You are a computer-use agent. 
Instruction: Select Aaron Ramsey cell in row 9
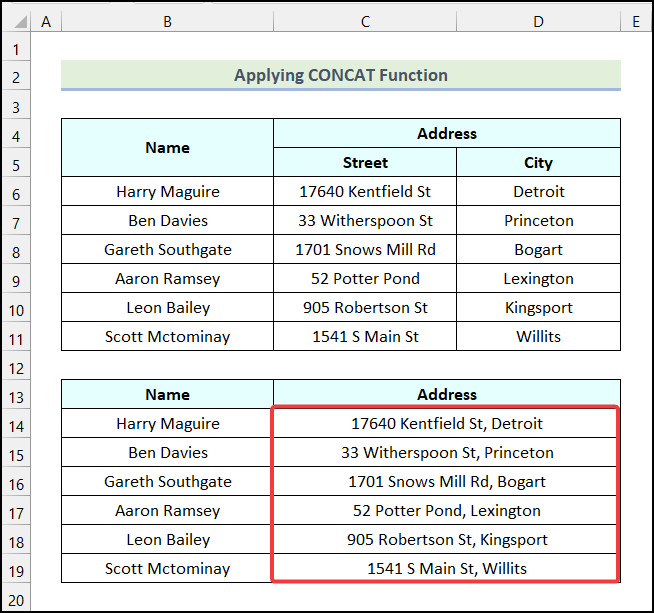167,278
